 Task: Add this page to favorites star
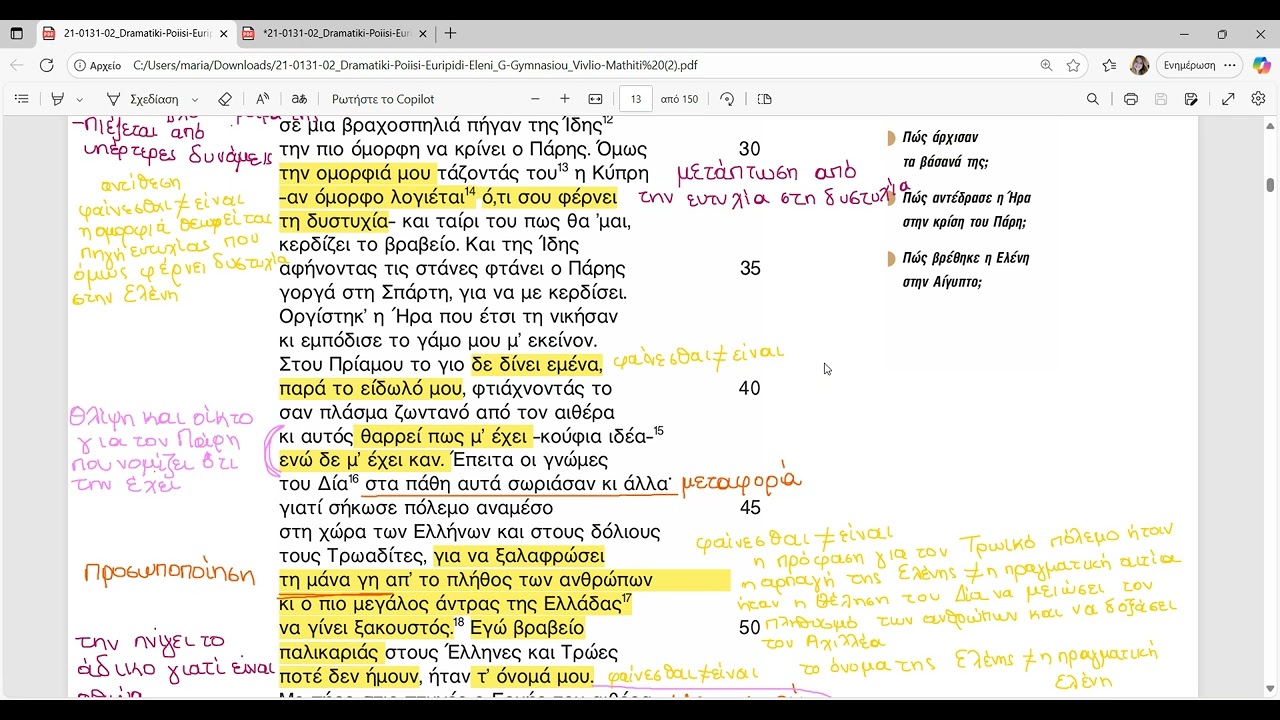[x=1073, y=65]
